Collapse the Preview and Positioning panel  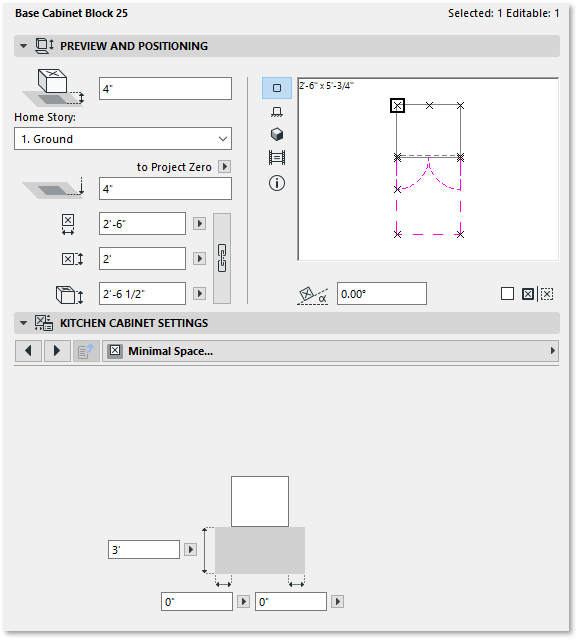point(23,46)
